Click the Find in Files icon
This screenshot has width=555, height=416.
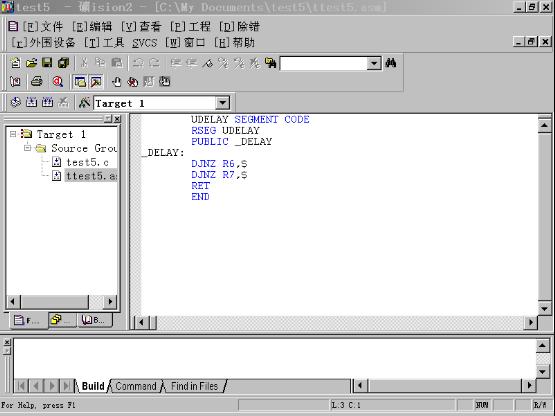click(270, 63)
